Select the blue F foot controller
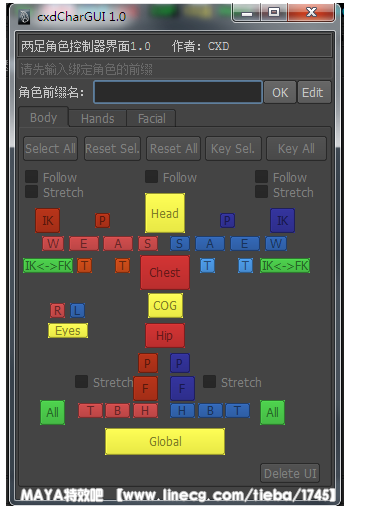This screenshot has height=512, width=370. click(182, 388)
